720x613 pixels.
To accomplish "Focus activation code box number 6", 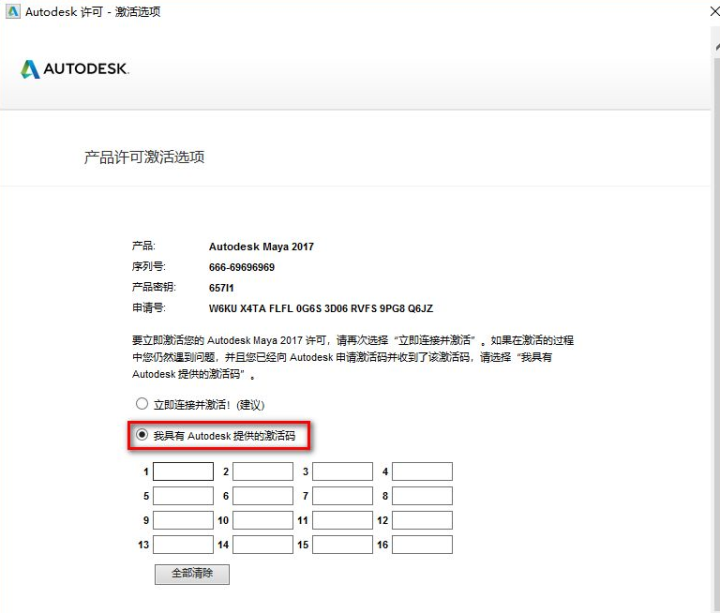I will tap(263, 496).
